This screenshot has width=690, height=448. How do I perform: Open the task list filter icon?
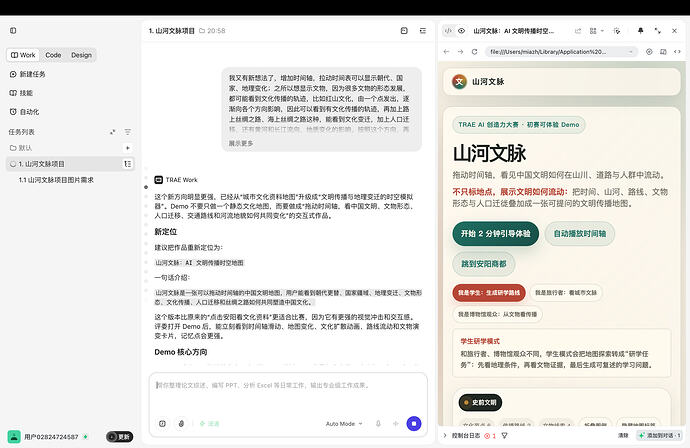click(128, 132)
